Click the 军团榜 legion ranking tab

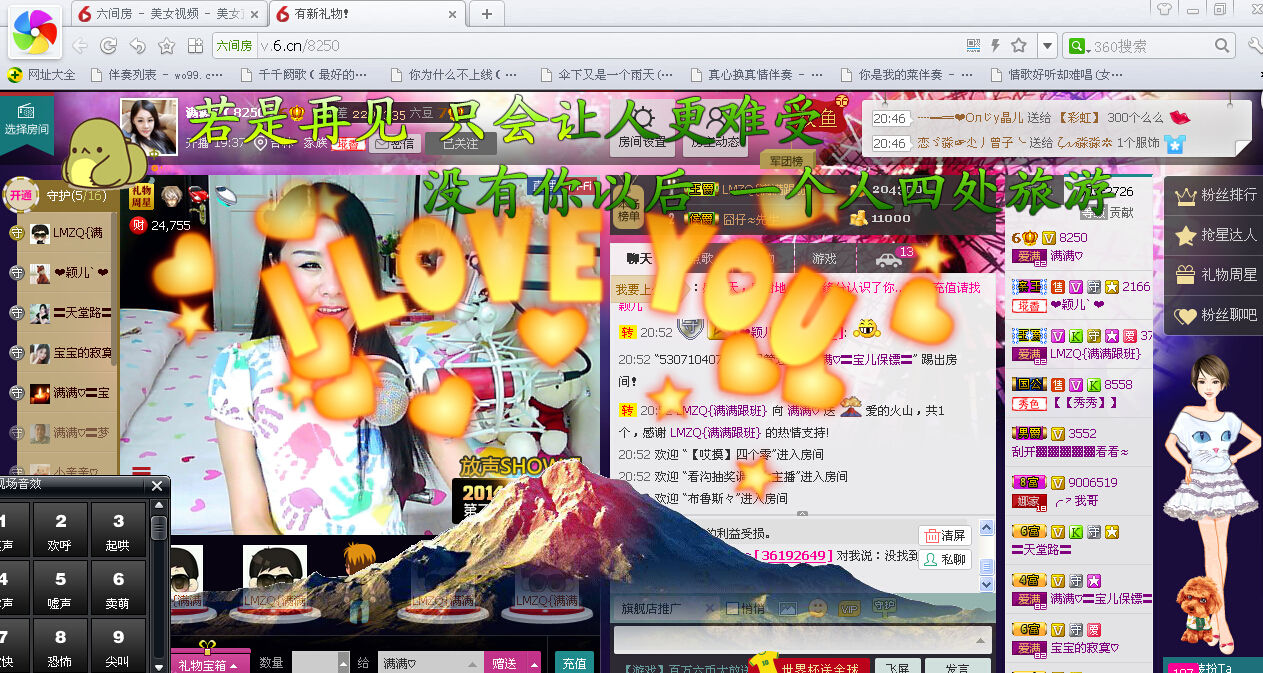tap(788, 160)
